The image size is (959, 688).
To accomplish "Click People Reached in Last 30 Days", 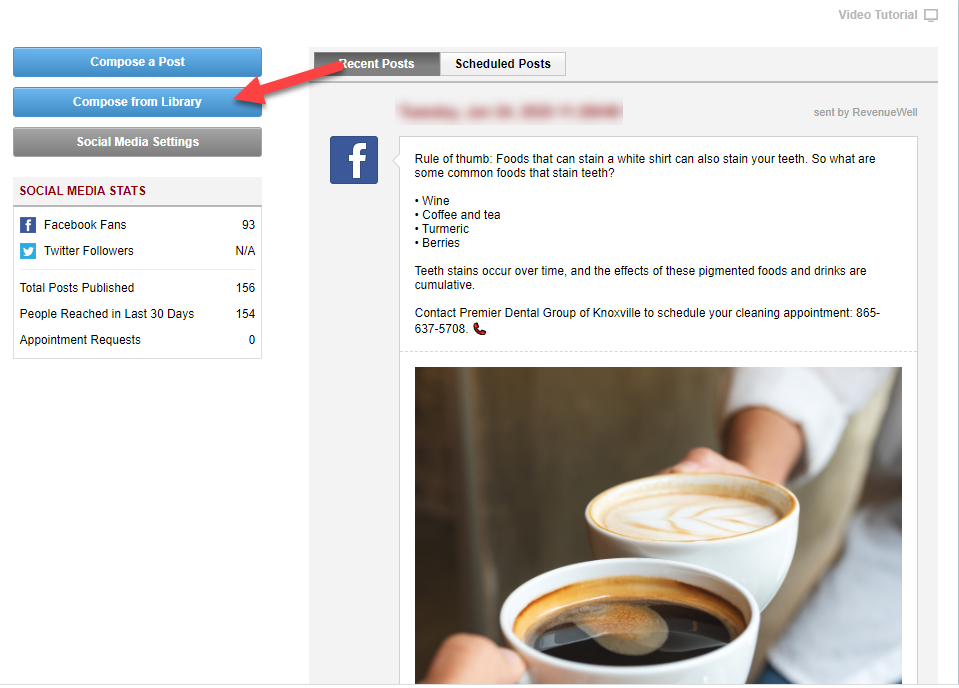I will [x=107, y=314].
